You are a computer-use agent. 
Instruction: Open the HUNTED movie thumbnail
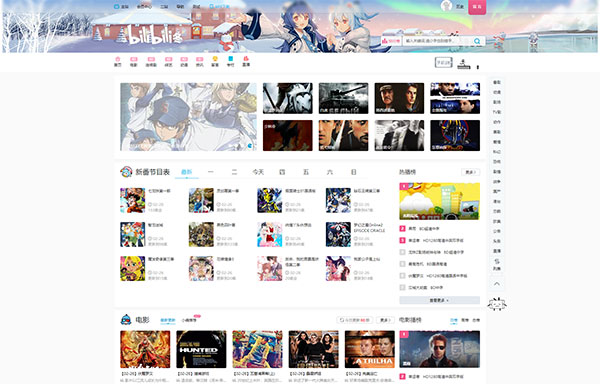[201, 349]
